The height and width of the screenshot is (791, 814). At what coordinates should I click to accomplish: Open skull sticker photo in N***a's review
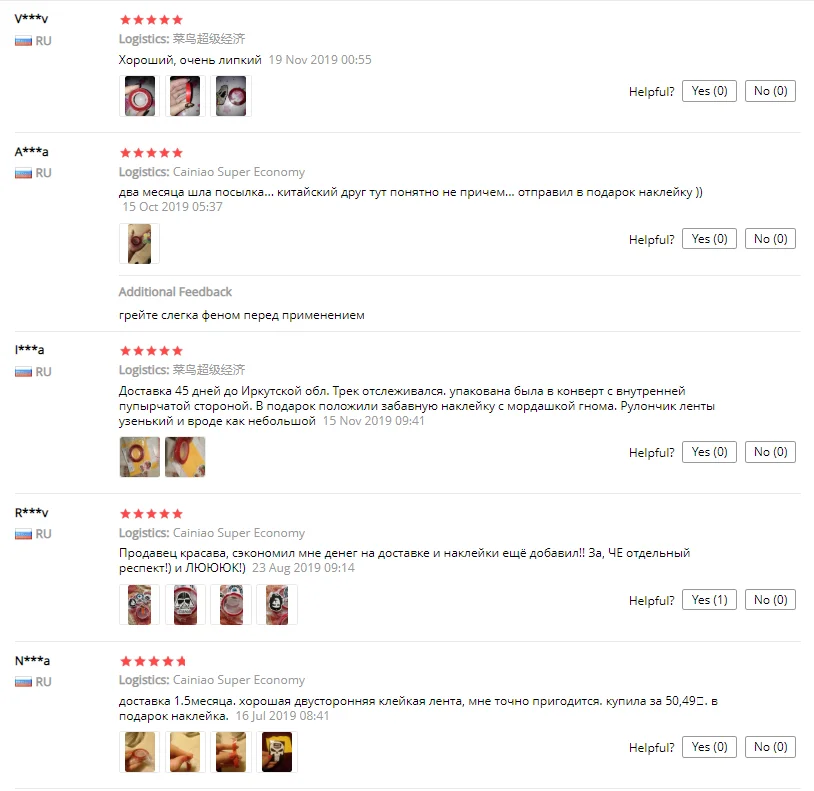pos(277,752)
